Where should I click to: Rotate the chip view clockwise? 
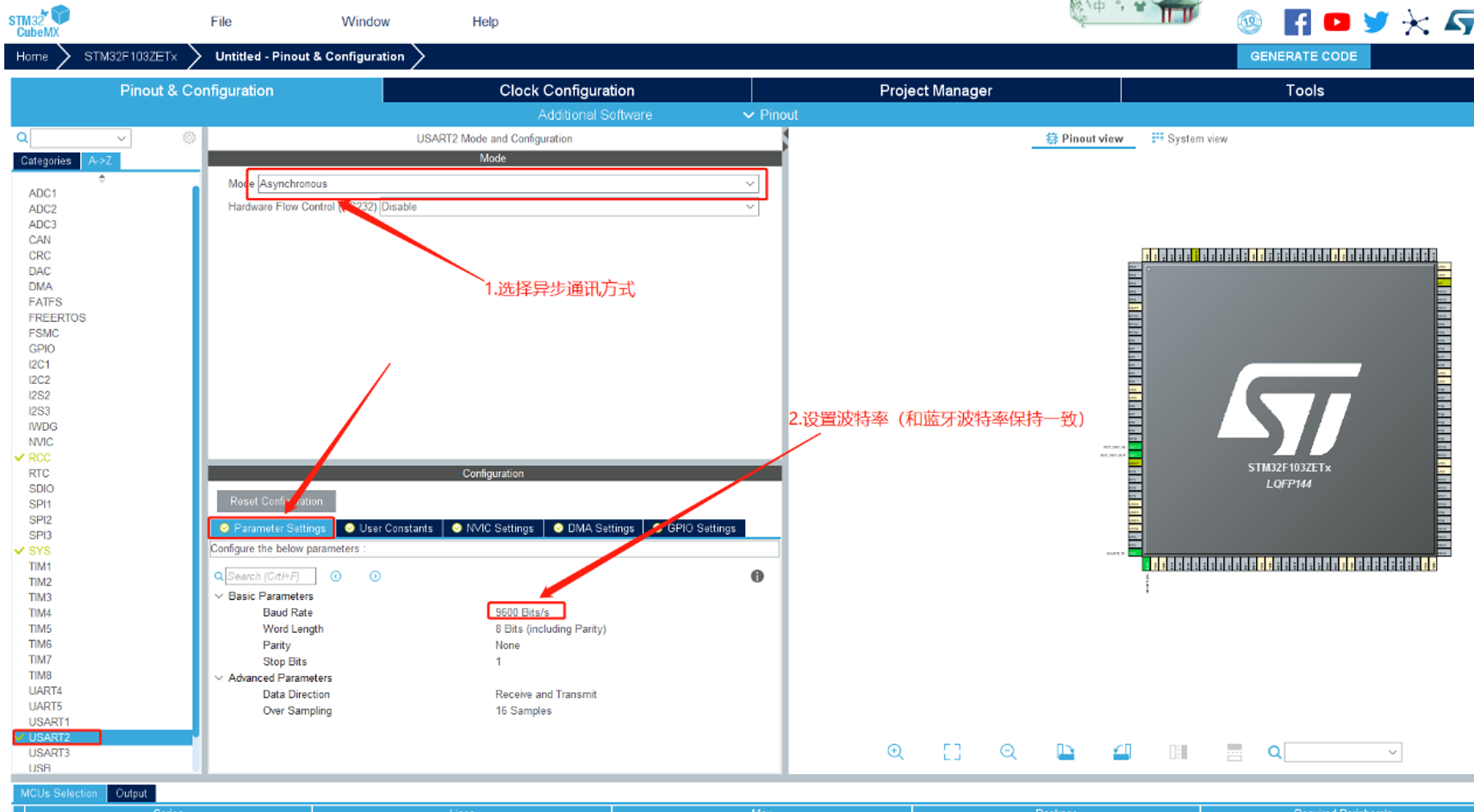point(1065,752)
